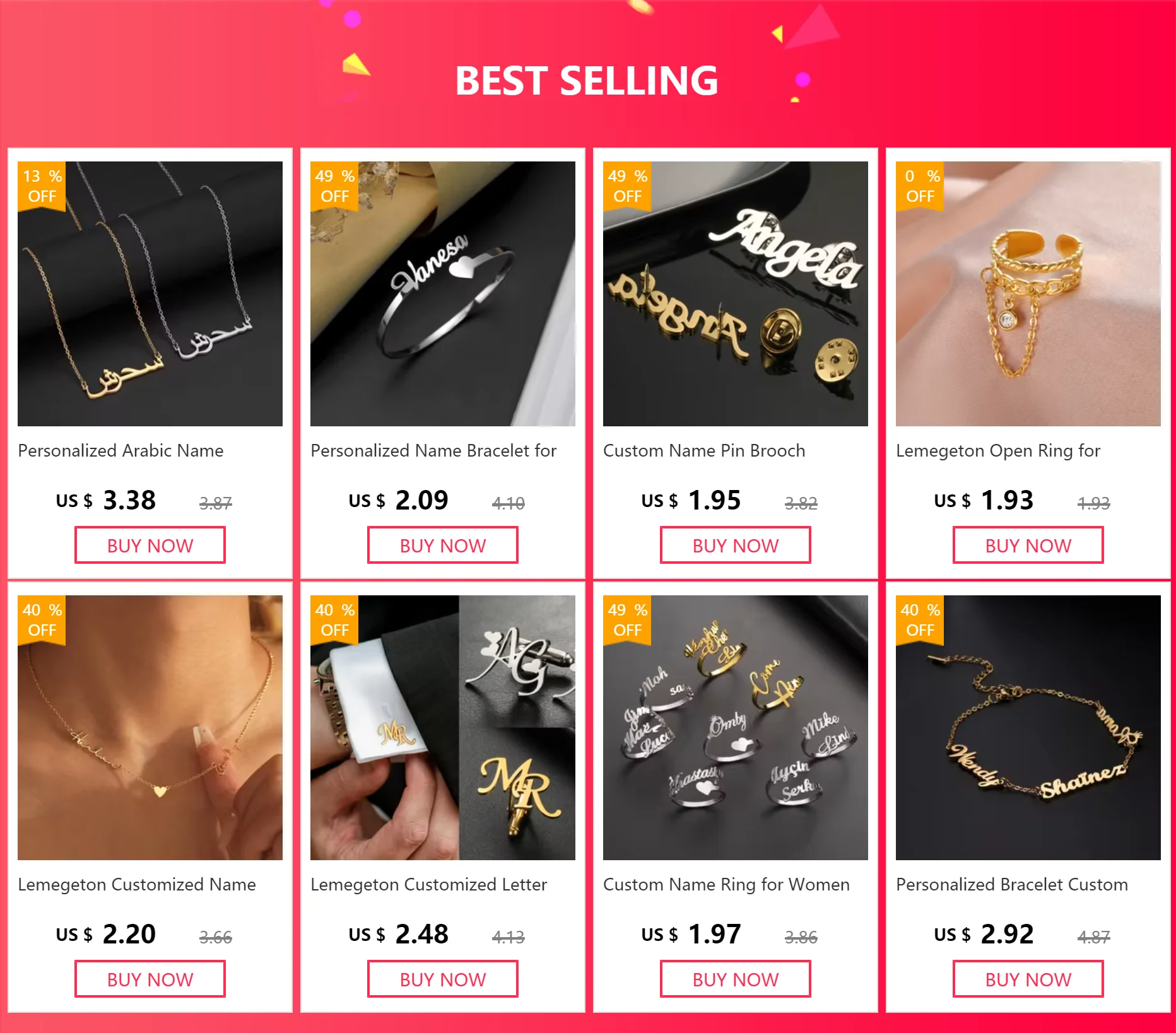The width and height of the screenshot is (1176, 1033).
Task: Buy the Personalized Arabic Name necklace now
Action: pos(150,546)
